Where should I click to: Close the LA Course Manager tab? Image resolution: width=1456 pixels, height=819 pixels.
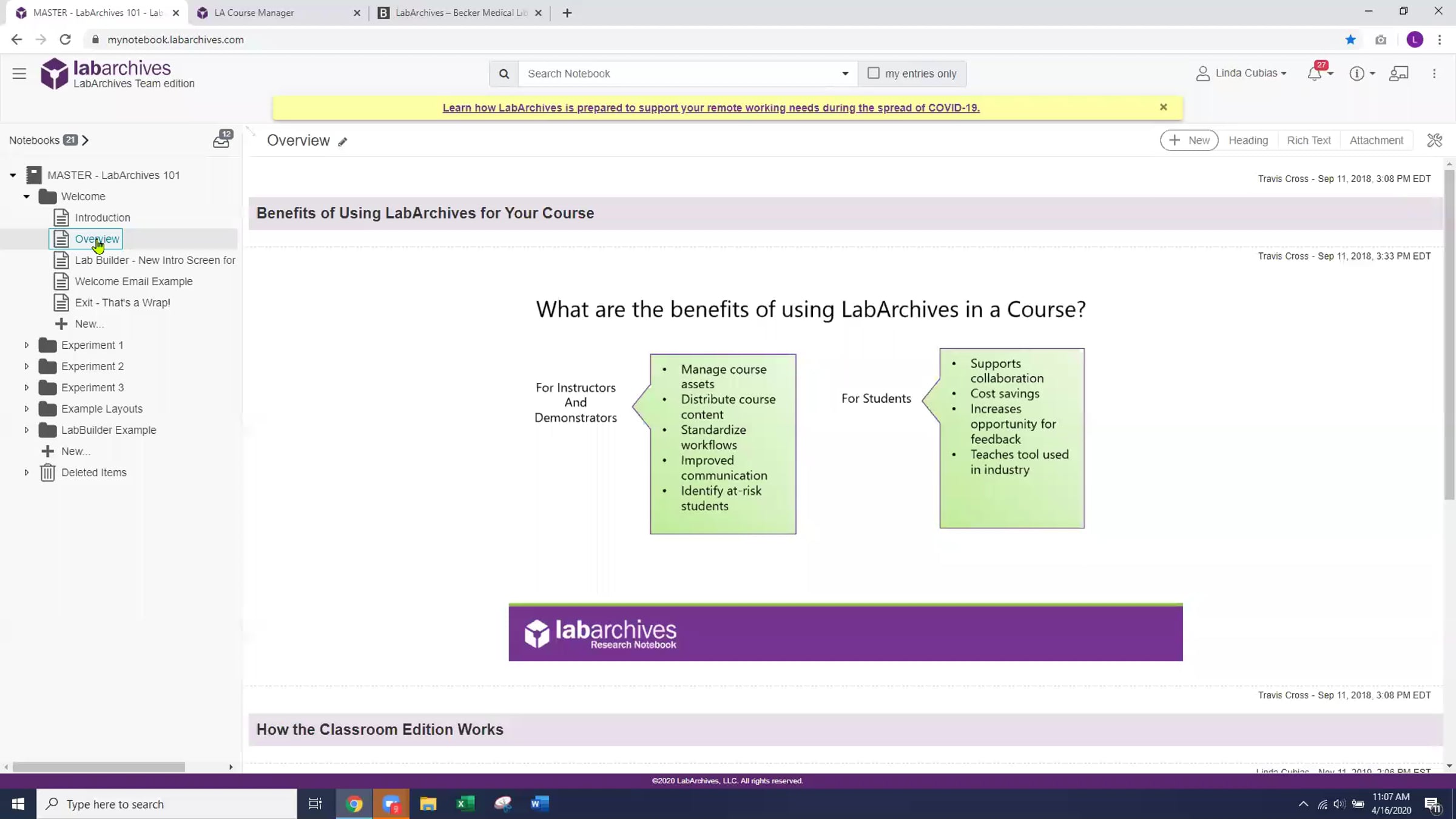[x=357, y=13]
